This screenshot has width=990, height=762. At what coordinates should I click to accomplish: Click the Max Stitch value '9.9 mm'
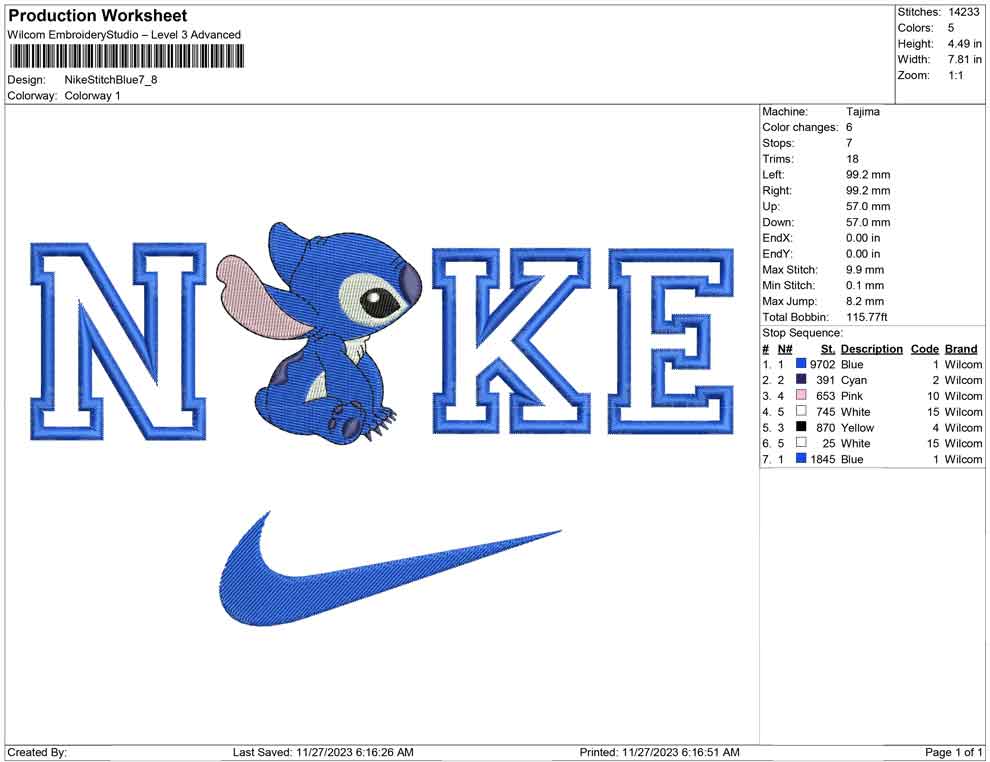point(865,270)
